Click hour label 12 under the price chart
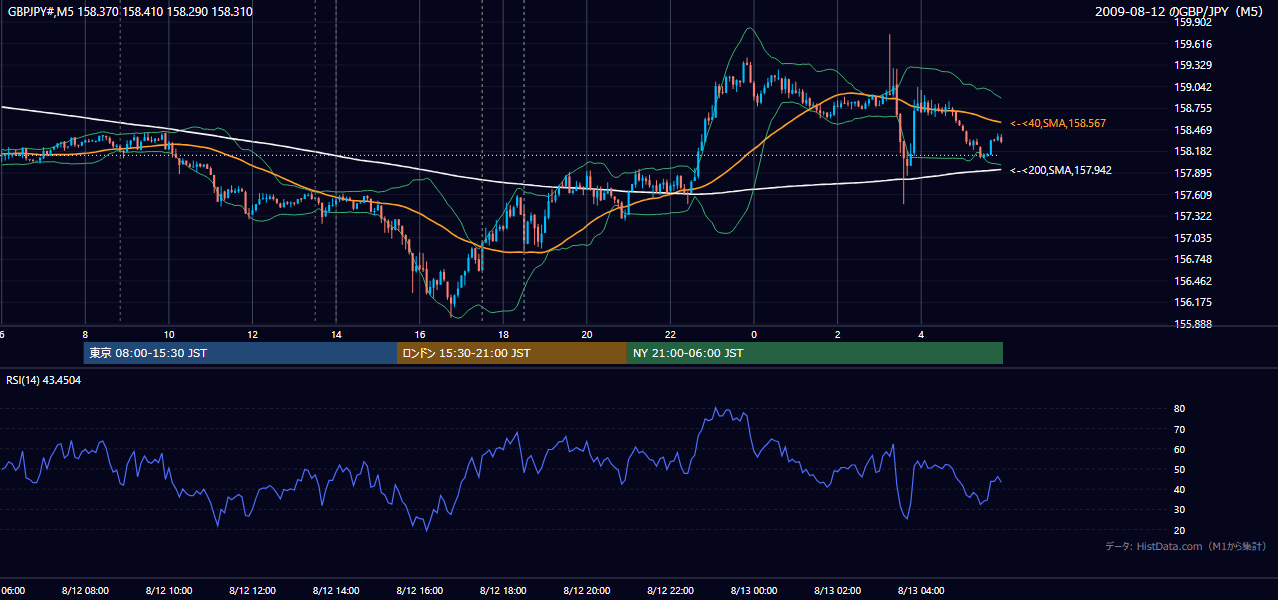The height and width of the screenshot is (600, 1278). point(253,335)
